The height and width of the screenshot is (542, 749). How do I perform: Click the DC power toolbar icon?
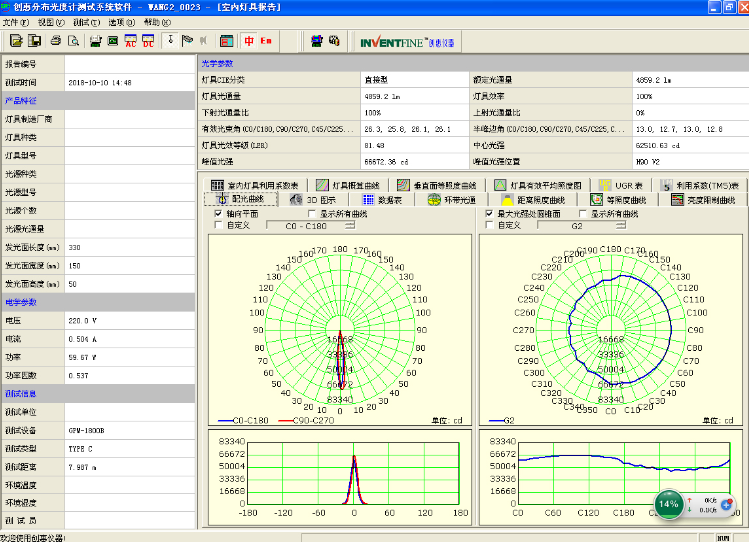coord(149,41)
